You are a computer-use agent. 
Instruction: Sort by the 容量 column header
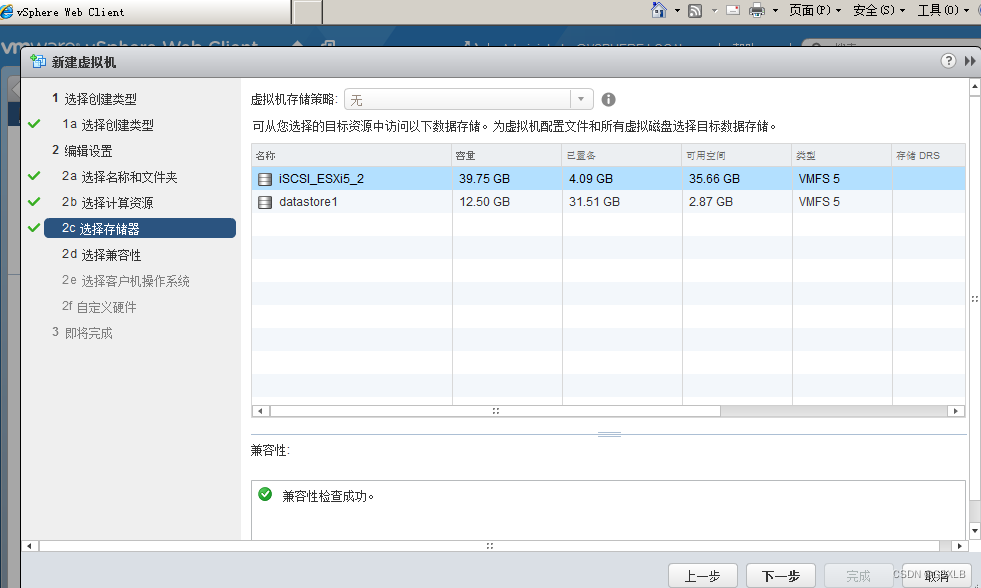coord(507,155)
